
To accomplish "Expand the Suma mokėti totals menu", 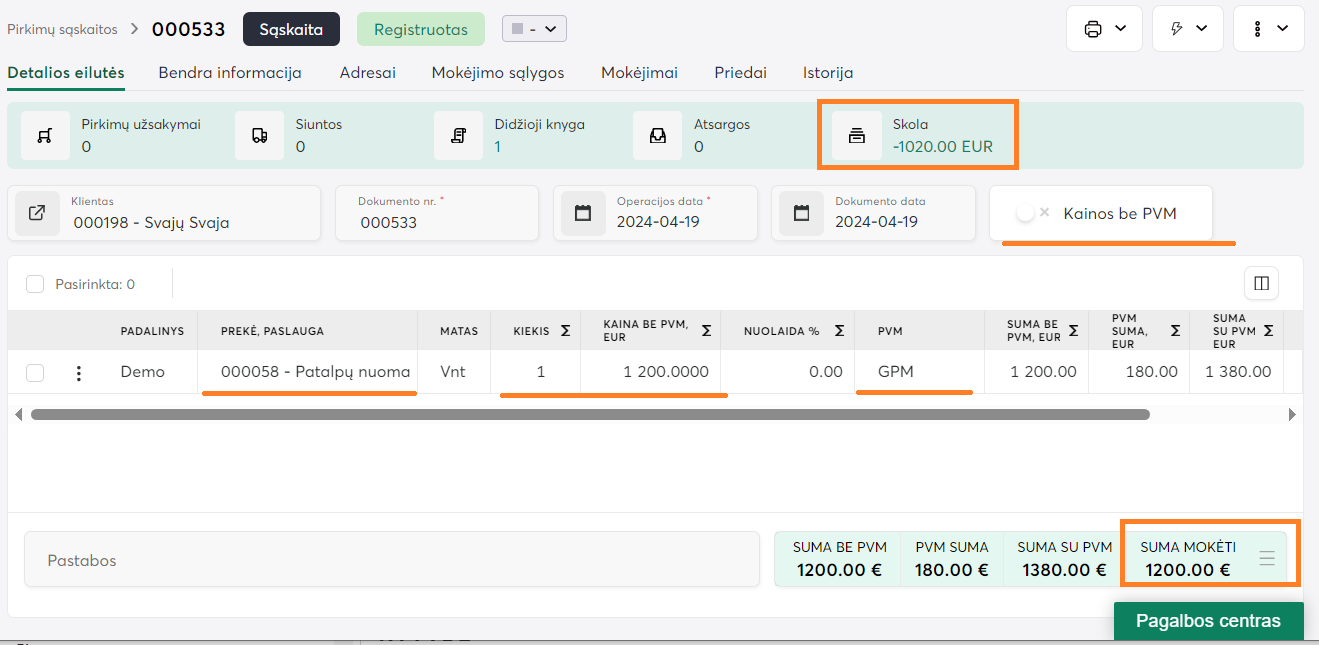I will point(1267,559).
